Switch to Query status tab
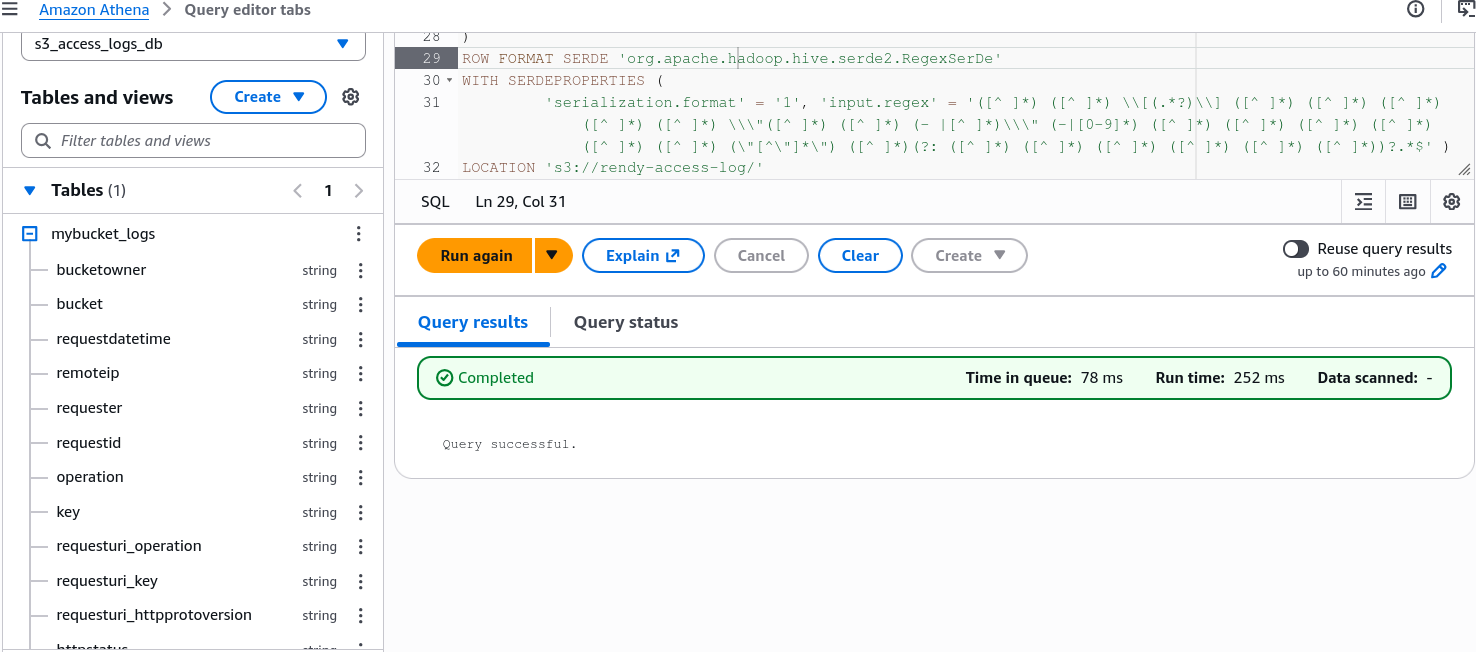This screenshot has width=1476, height=652. pos(626,322)
